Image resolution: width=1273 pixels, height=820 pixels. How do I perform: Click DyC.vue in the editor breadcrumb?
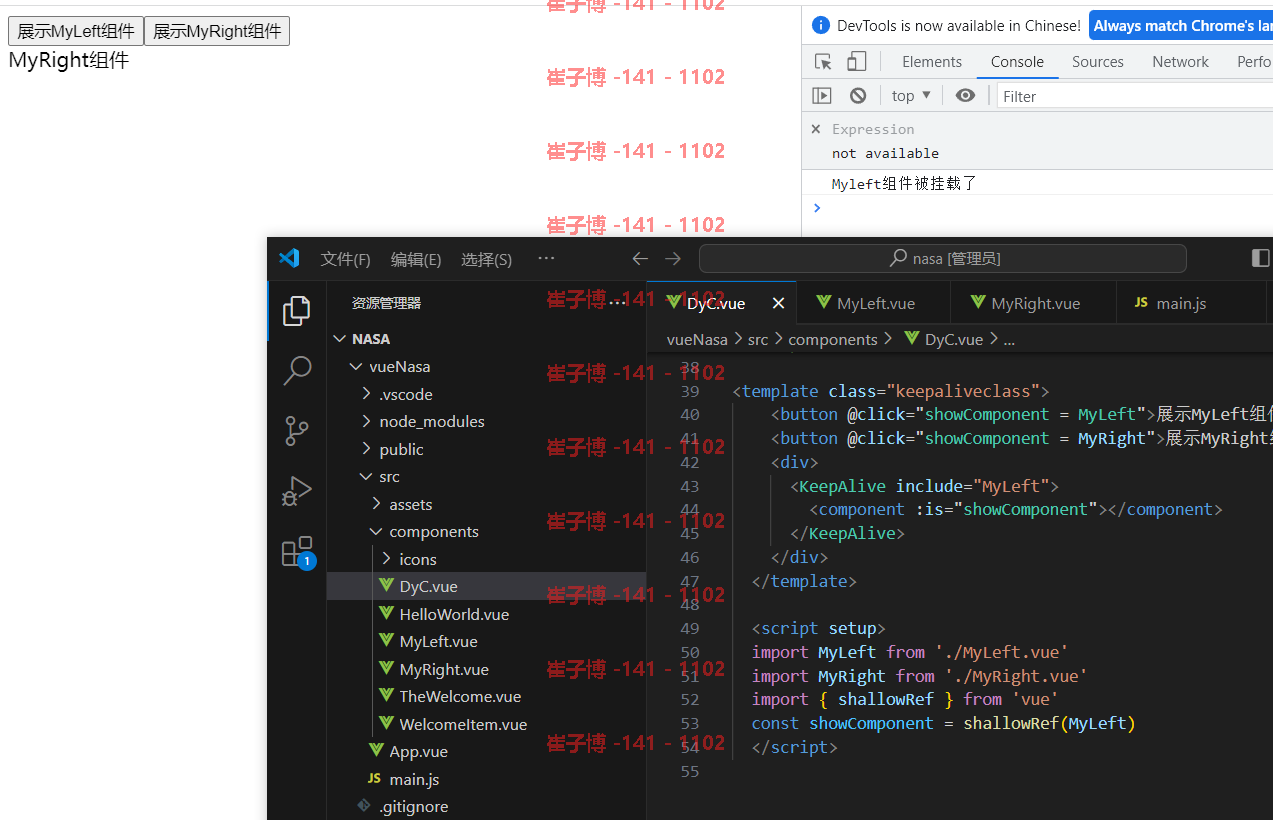tap(944, 340)
